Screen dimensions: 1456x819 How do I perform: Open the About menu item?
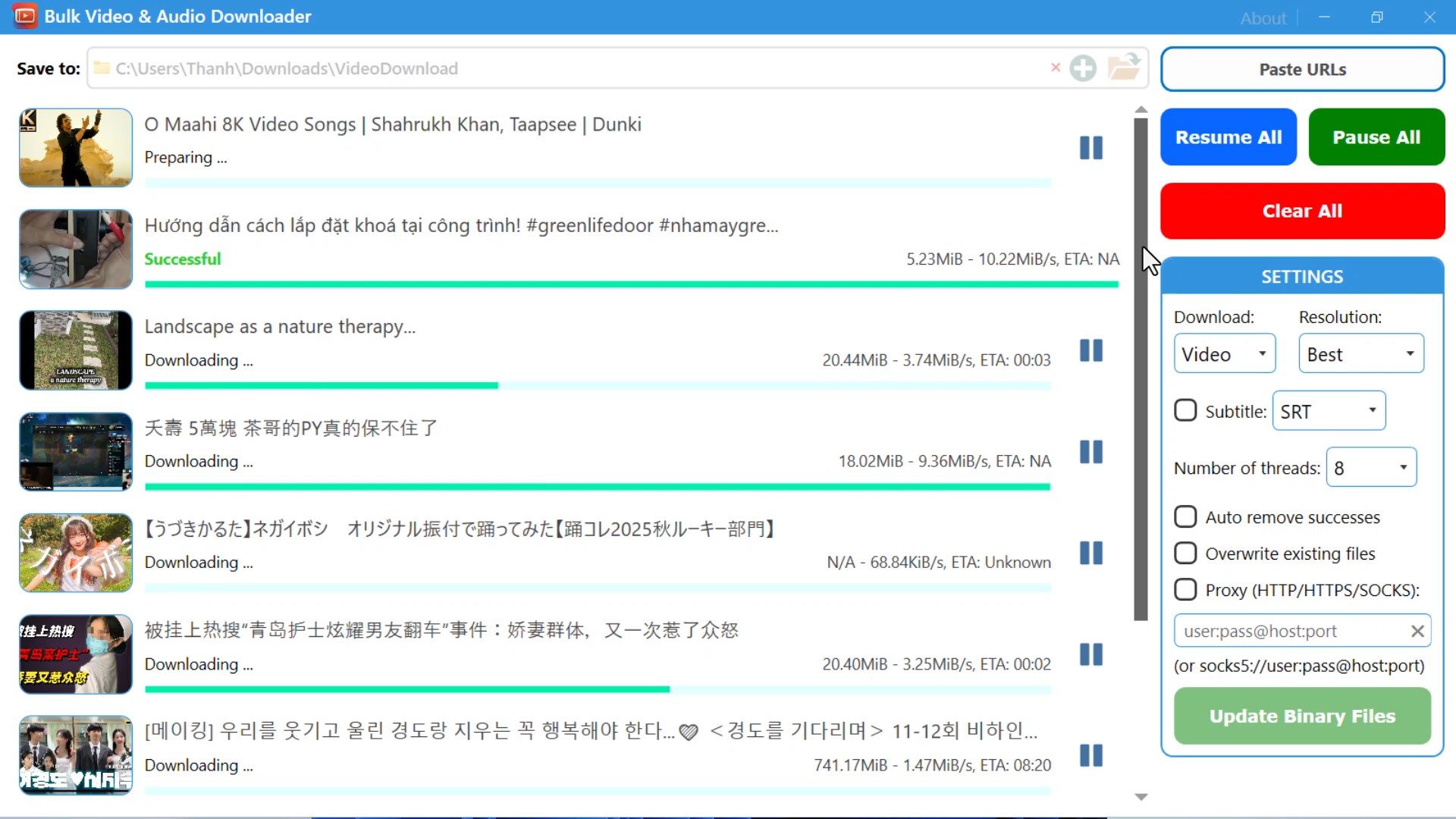tap(1263, 18)
